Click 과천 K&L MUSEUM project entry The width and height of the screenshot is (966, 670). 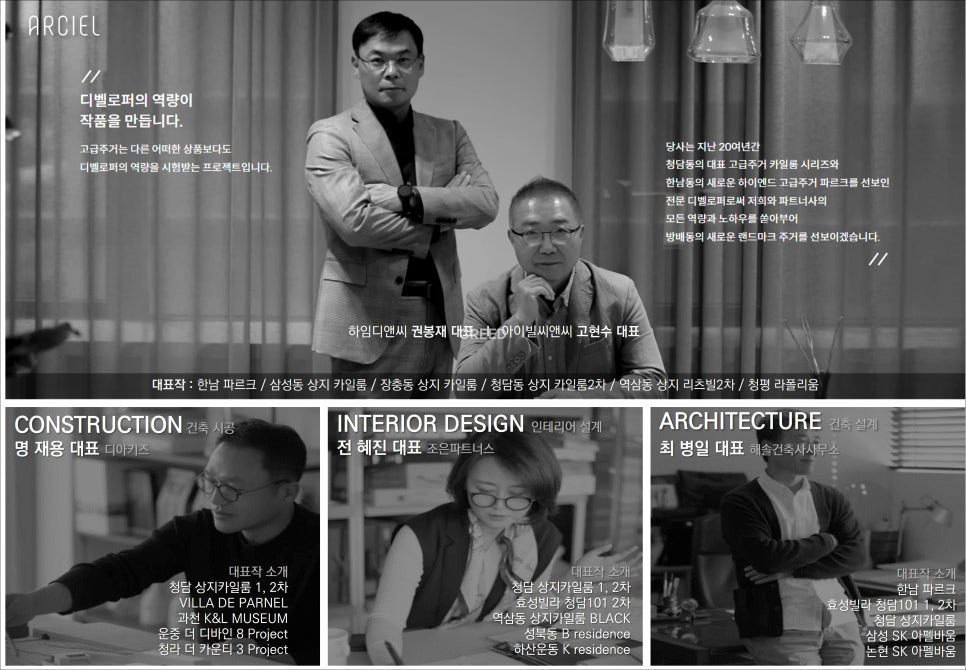[232, 618]
